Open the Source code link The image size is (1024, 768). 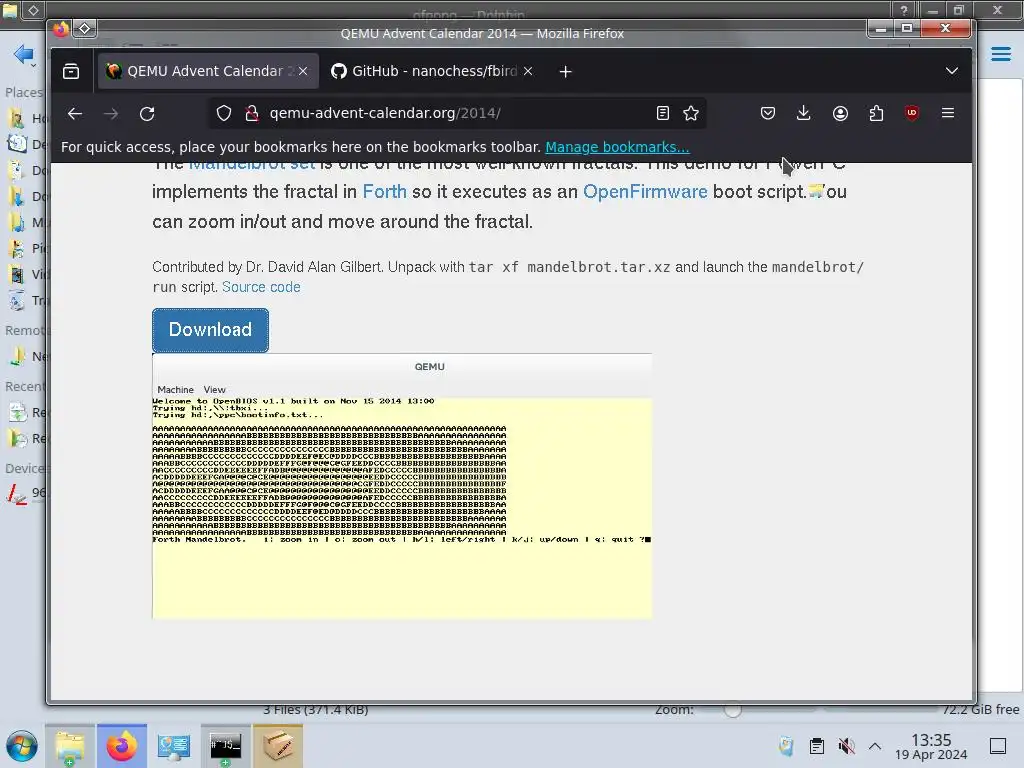coord(261,287)
